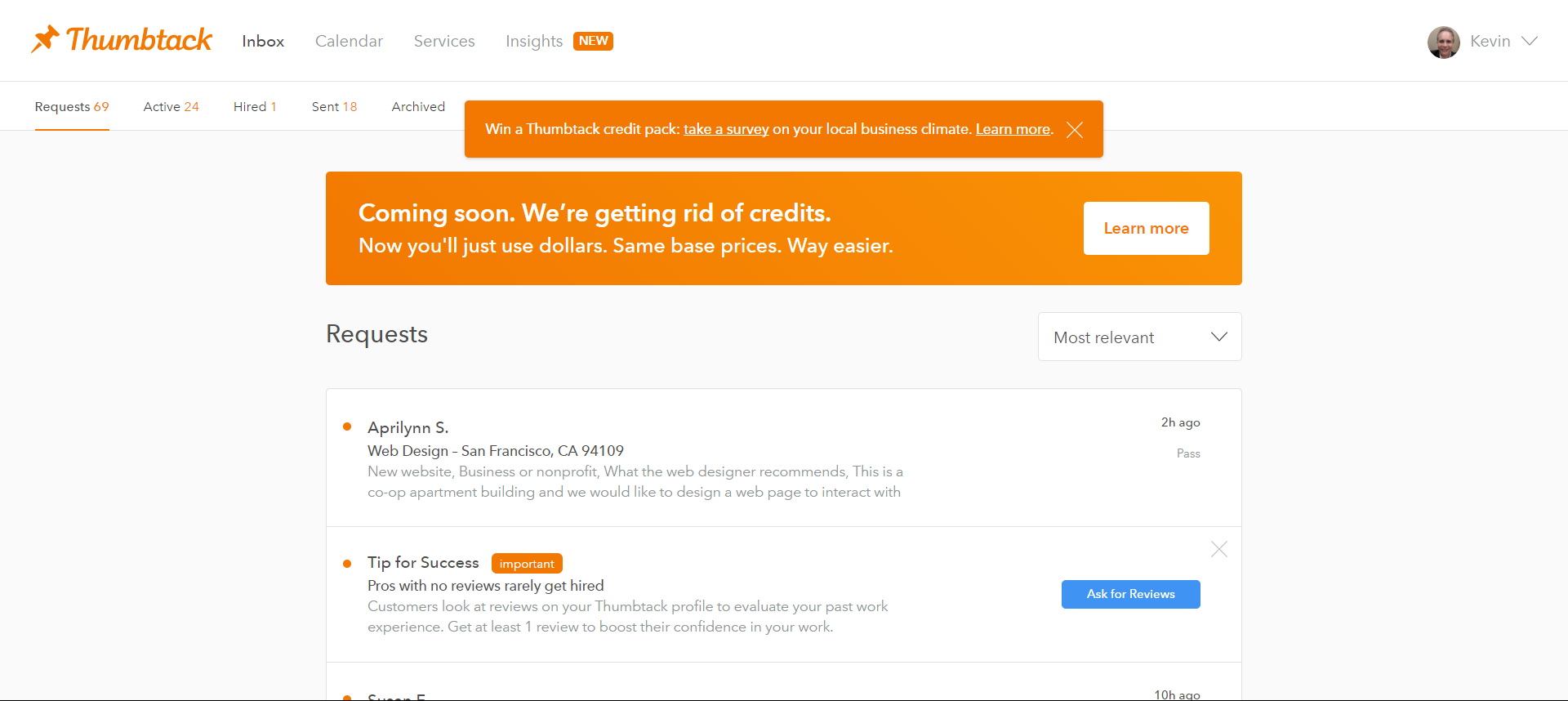Dismiss the credit pack survey notification
The width and height of the screenshot is (1568, 701).
pyautogui.click(x=1075, y=130)
